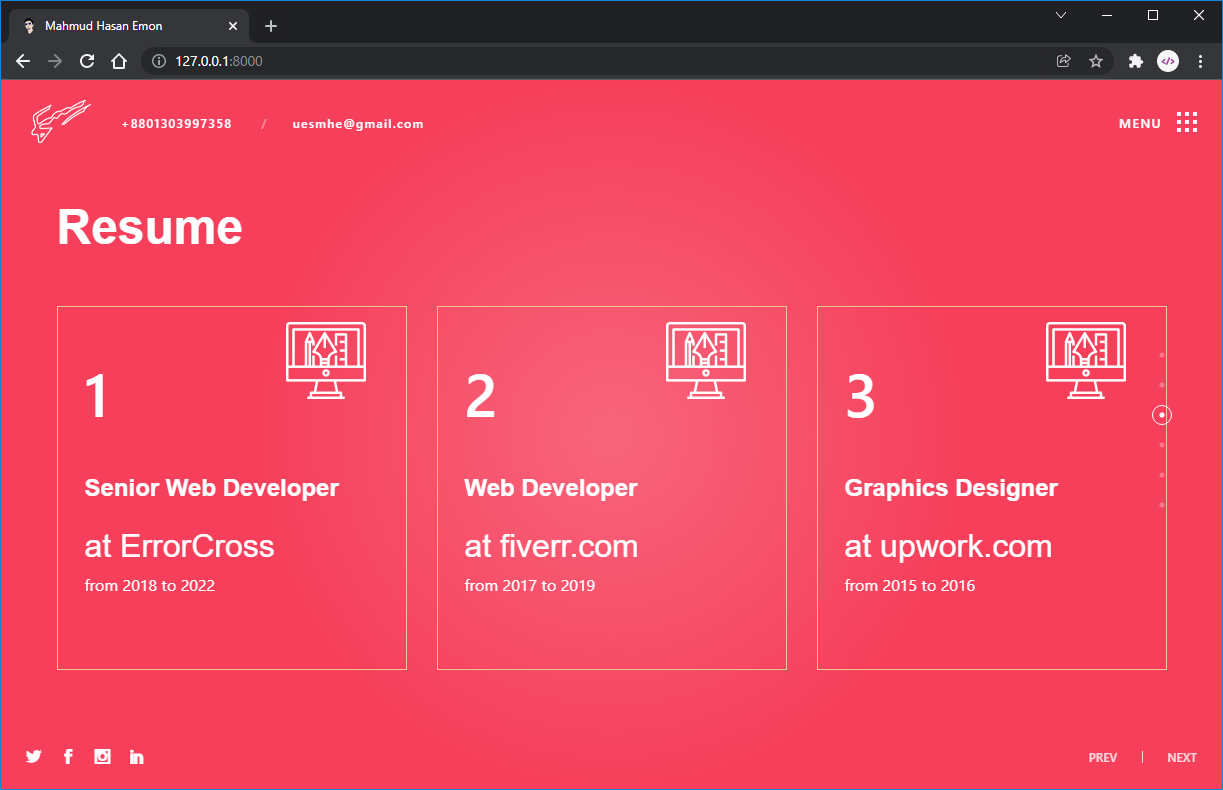Screen dimensions: 1223x790
Task: Click 'from 2018 to 2022' text
Action: [x=150, y=585]
